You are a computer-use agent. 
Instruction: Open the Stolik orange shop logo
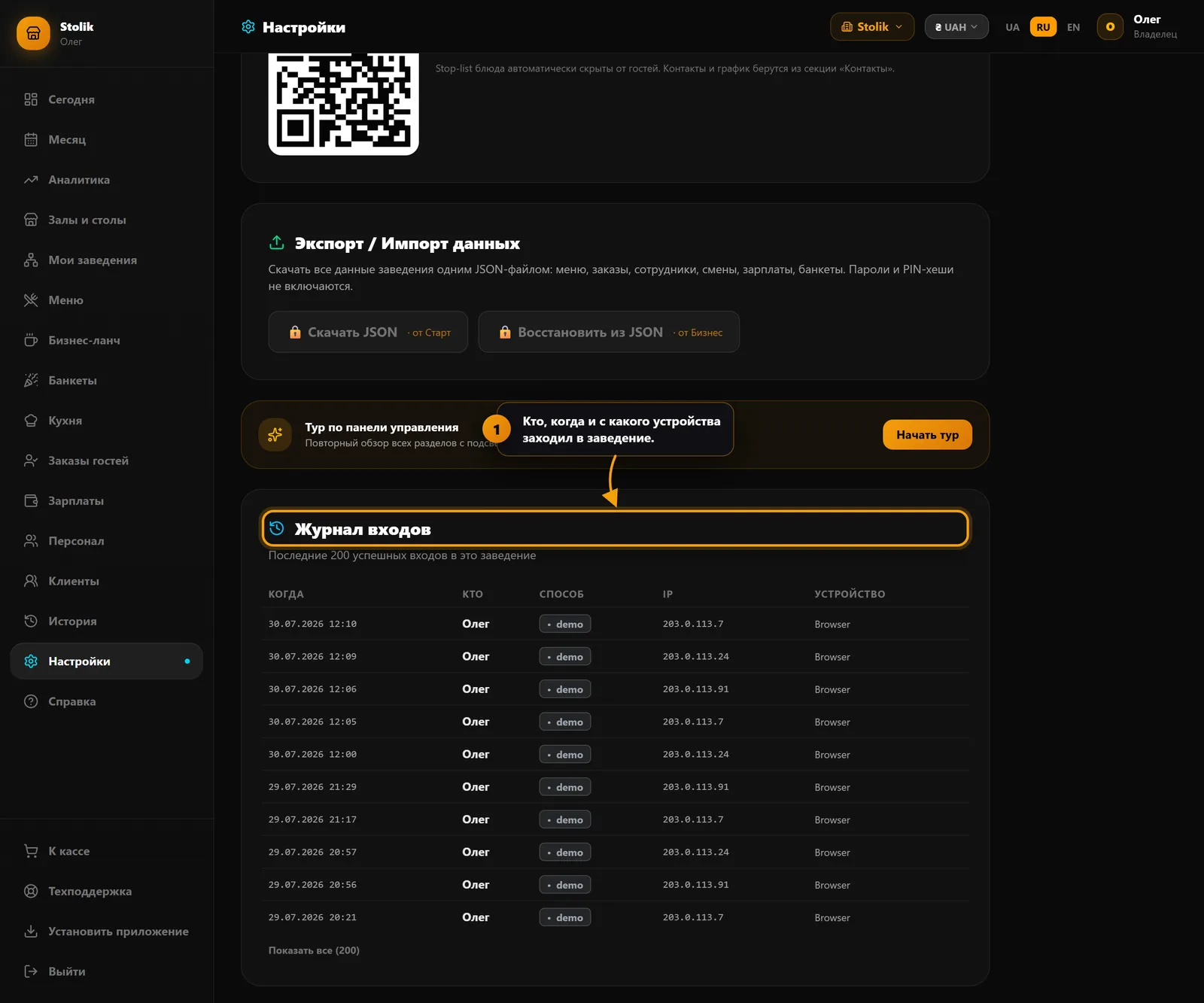pos(33,33)
